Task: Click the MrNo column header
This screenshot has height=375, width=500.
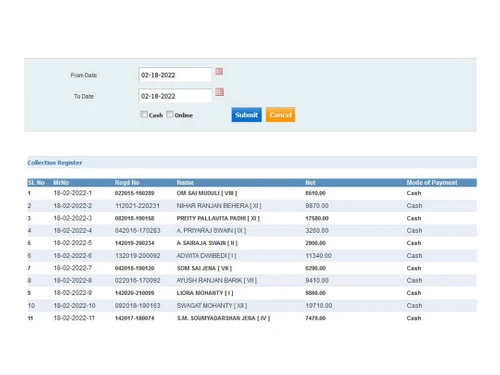Action: click(61, 182)
